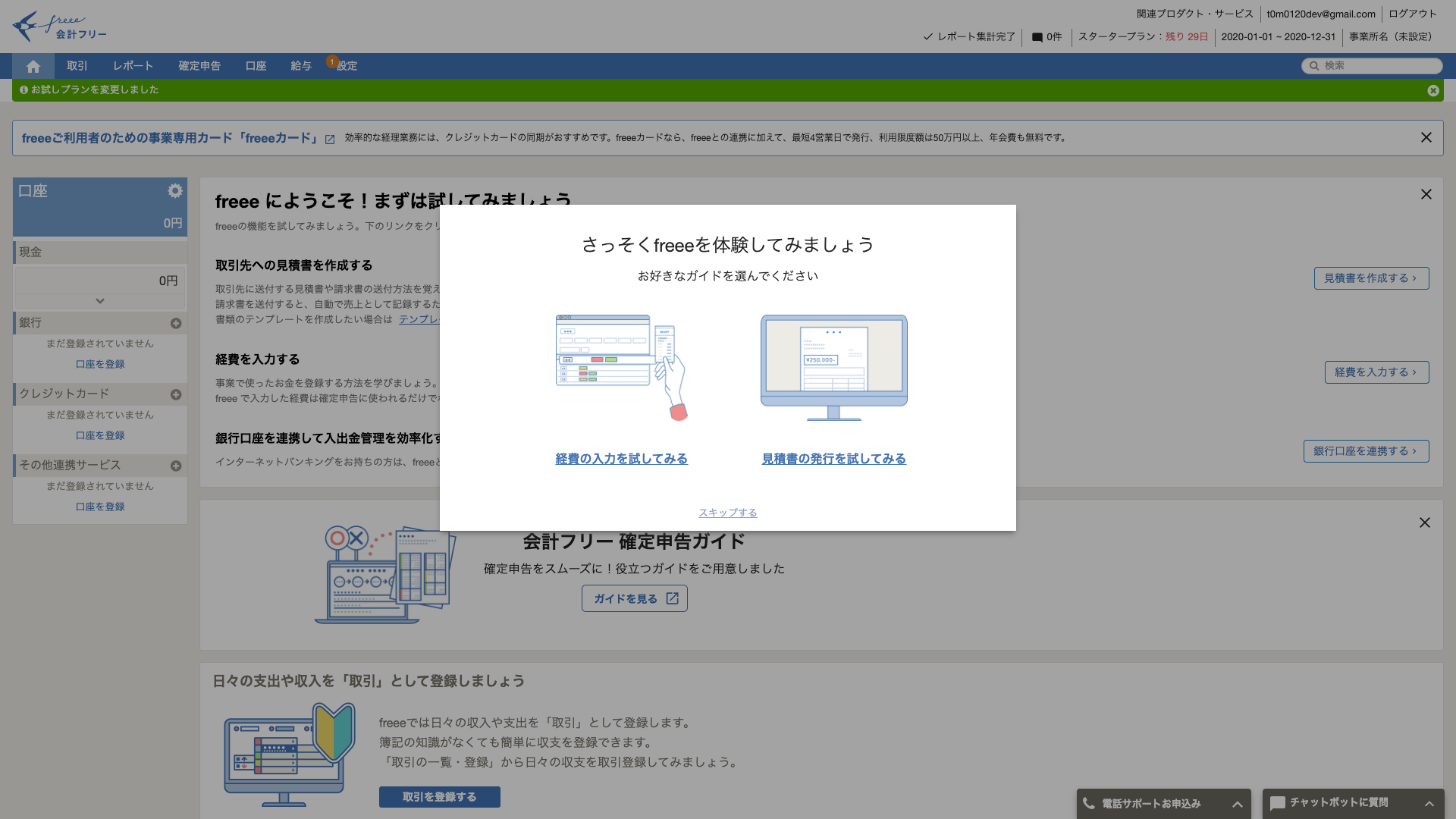The height and width of the screenshot is (819, 1456).
Task: Click the スタータープラン 残り29日 link
Action: tap(1143, 36)
